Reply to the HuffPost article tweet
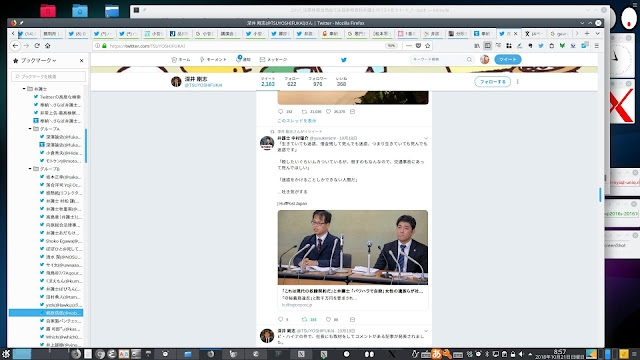This screenshot has width=640, height=360. pyautogui.click(x=280, y=320)
